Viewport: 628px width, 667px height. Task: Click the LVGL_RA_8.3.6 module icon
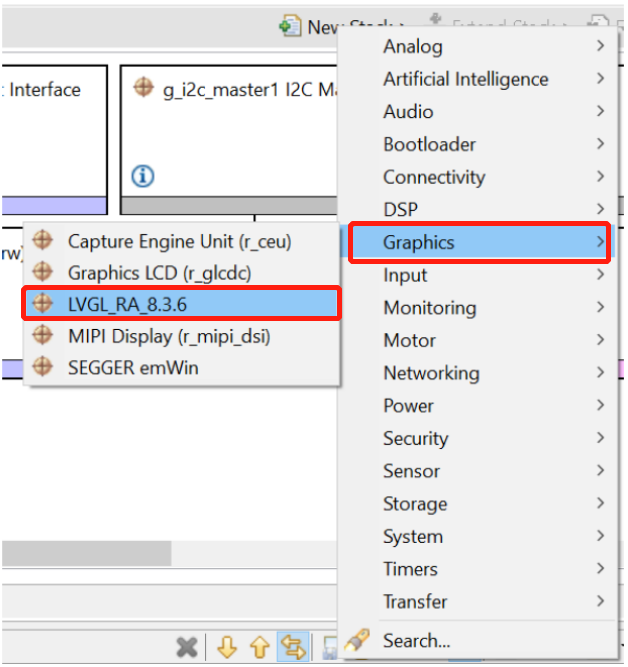43,303
